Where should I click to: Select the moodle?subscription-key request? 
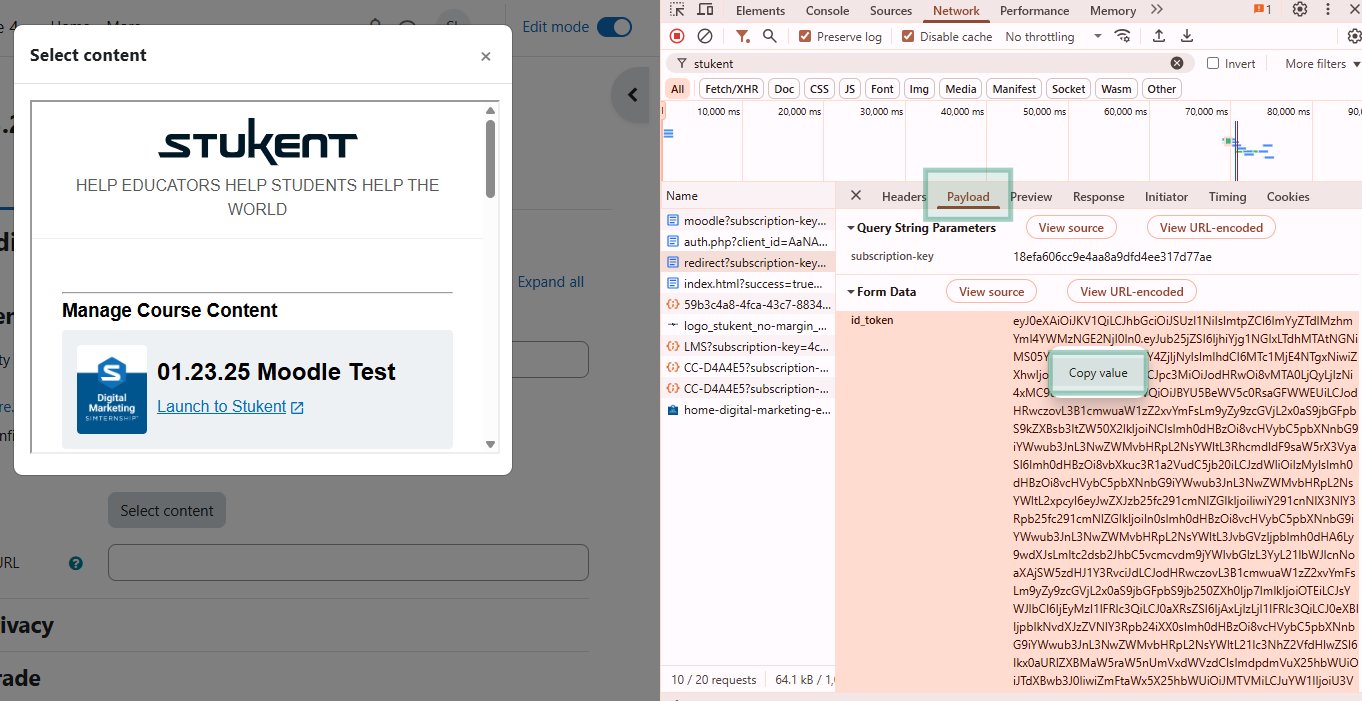(747, 220)
